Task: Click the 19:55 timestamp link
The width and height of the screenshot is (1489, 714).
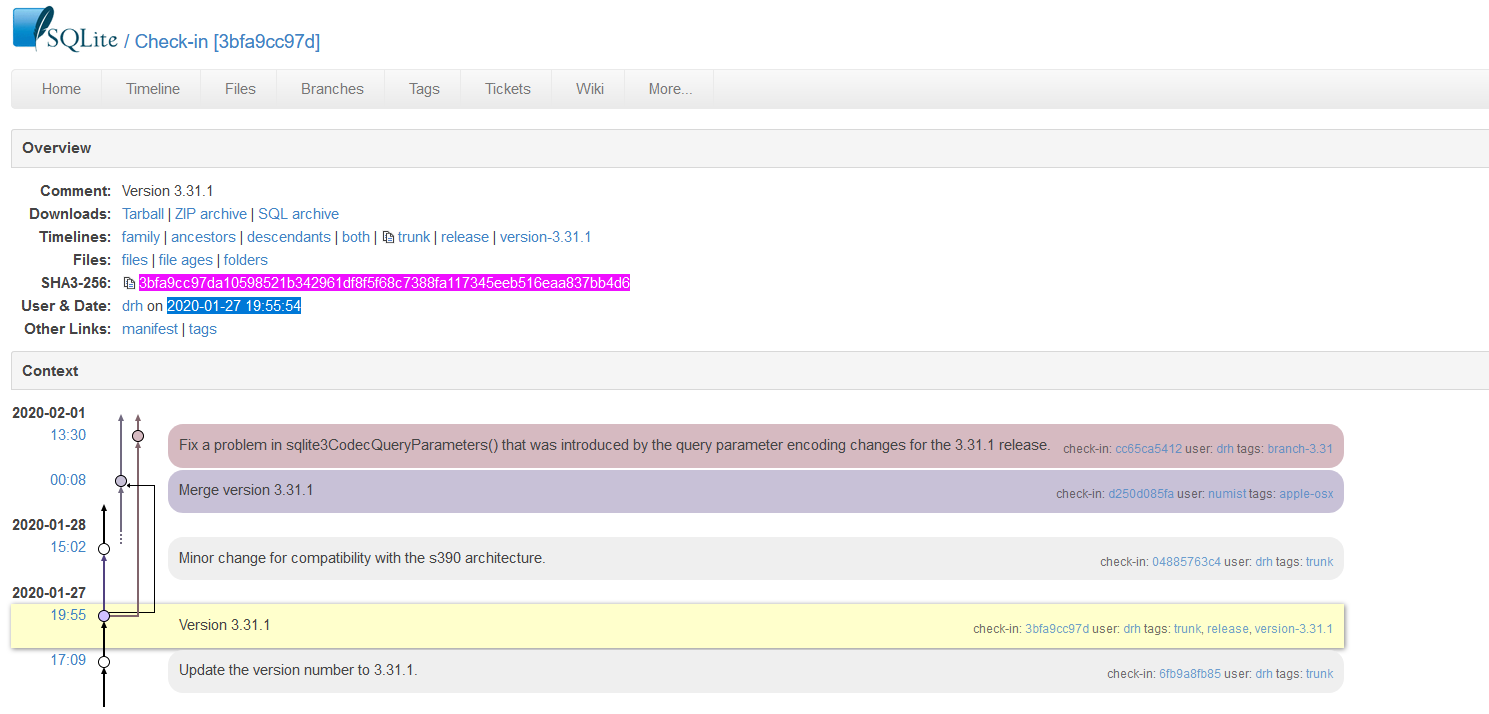Action: click(x=69, y=615)
